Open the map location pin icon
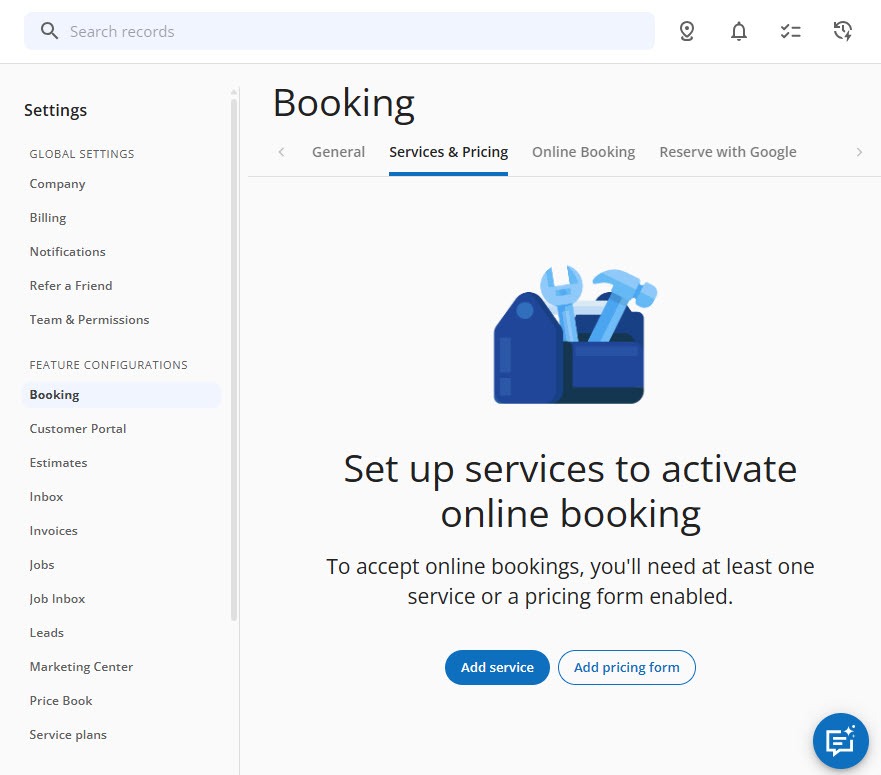 (687, 31)
